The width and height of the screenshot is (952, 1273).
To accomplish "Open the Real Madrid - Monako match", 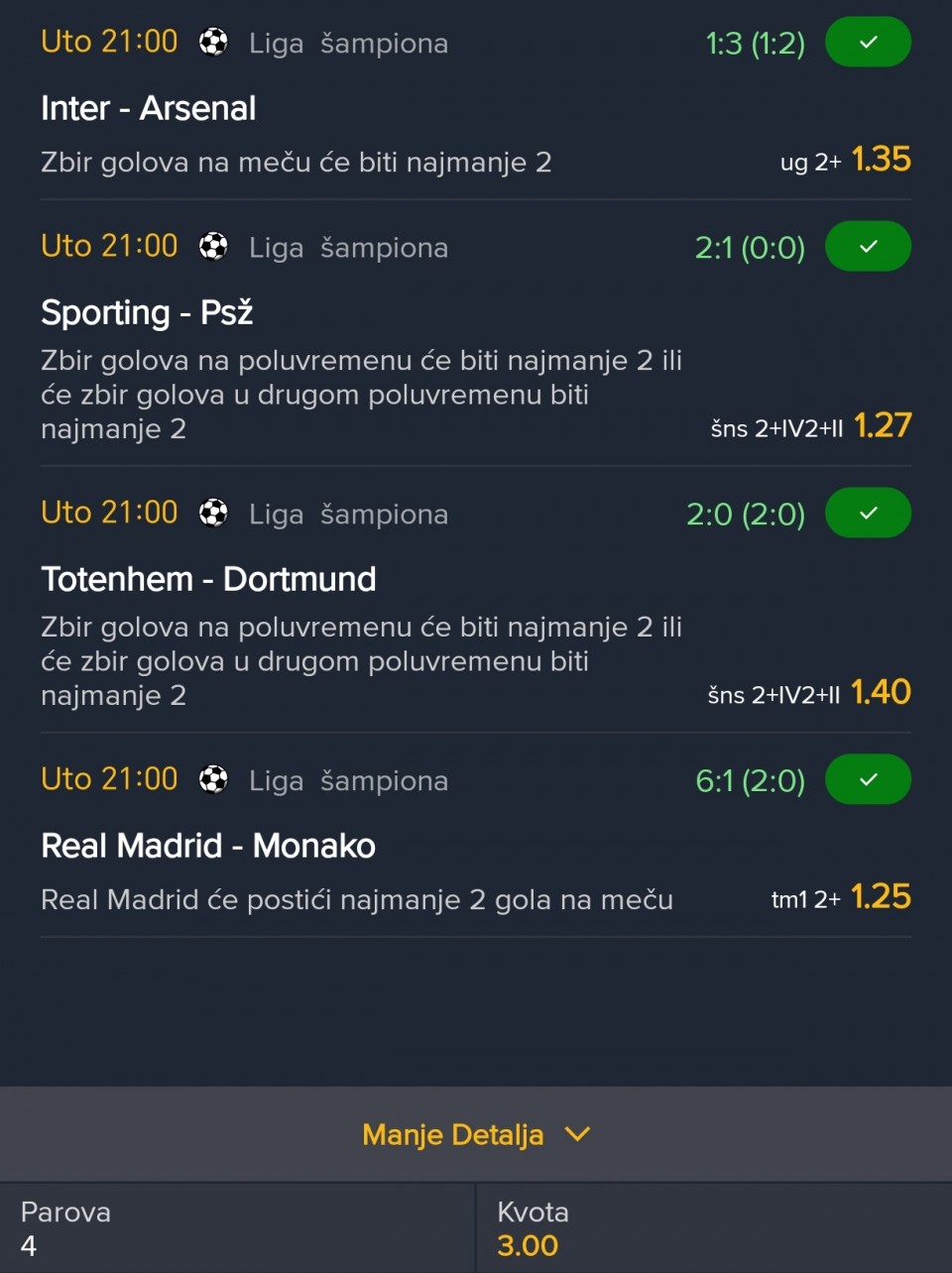I will (208, 846).
